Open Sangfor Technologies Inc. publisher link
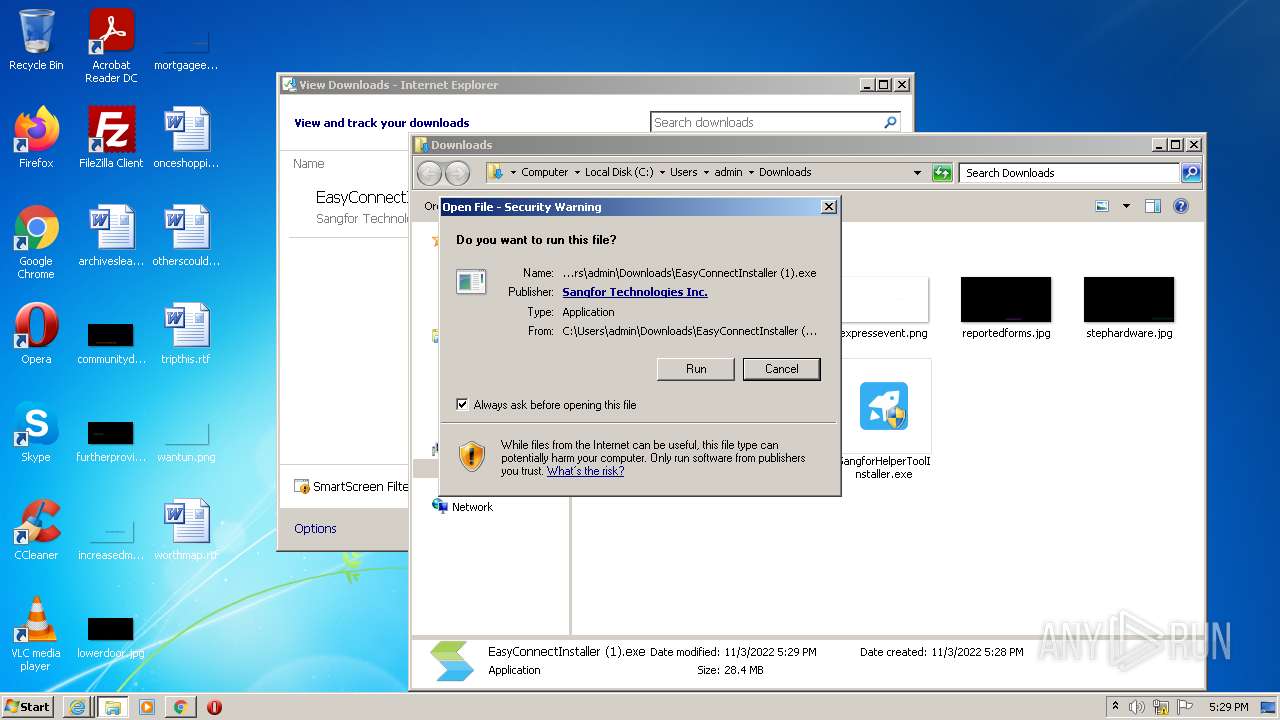This screenshot has height=720, width=1280. [x=635, y=292]
